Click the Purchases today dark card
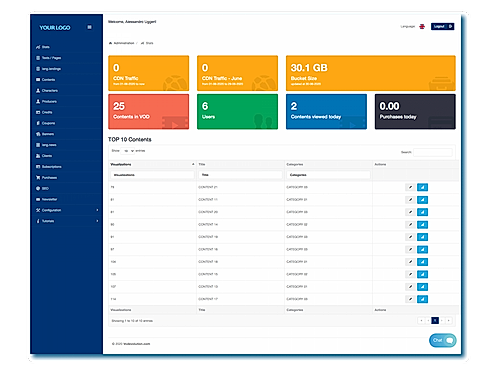This screenshot has height=368, width=491. tap(415, 111)
